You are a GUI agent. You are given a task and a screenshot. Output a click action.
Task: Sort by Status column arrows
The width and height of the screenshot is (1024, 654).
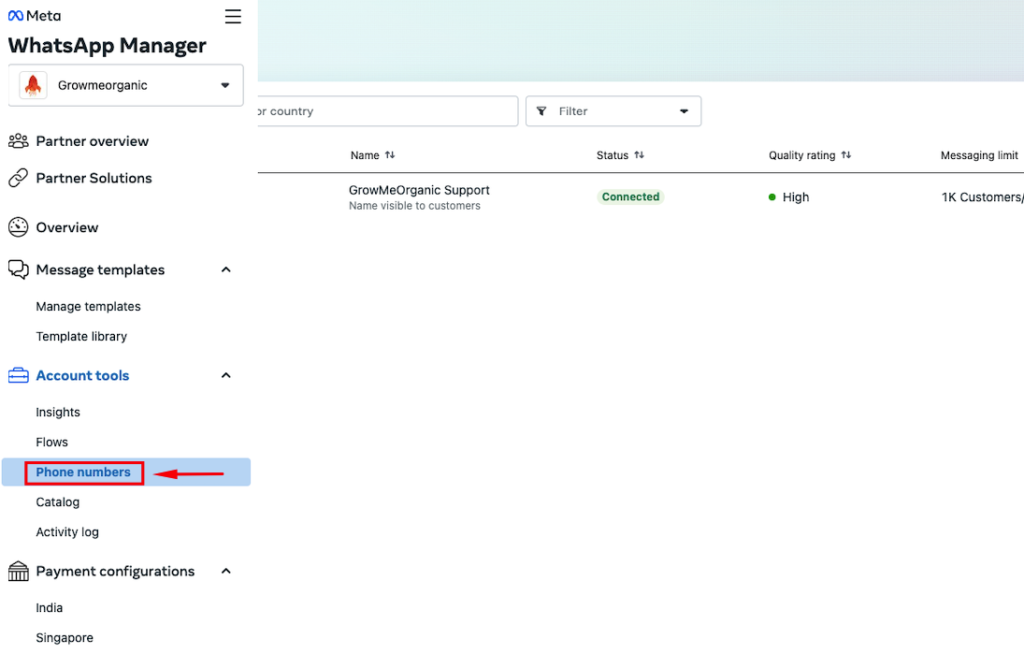coord(639,155)
